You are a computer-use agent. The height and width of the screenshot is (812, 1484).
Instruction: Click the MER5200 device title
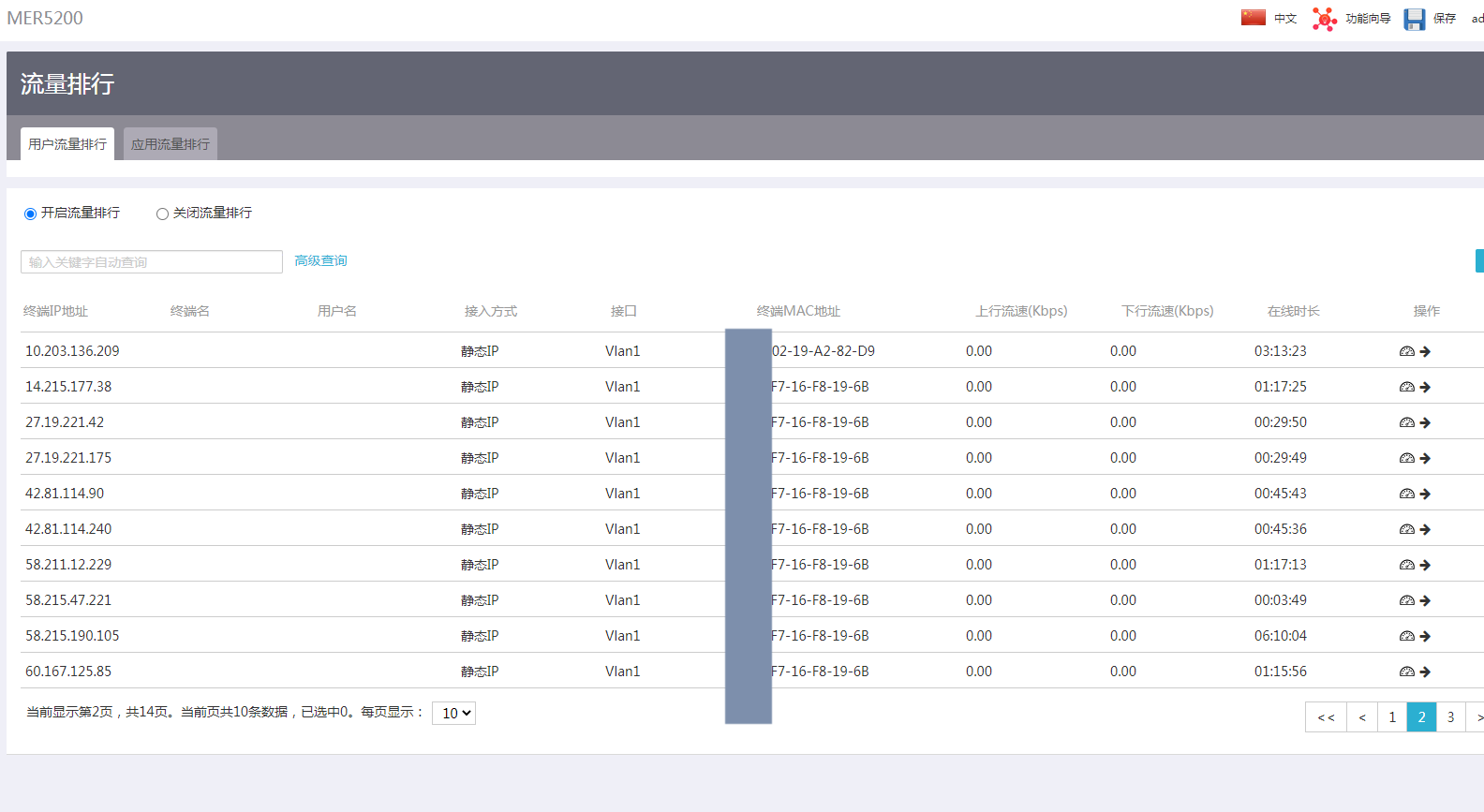(45, 19)
